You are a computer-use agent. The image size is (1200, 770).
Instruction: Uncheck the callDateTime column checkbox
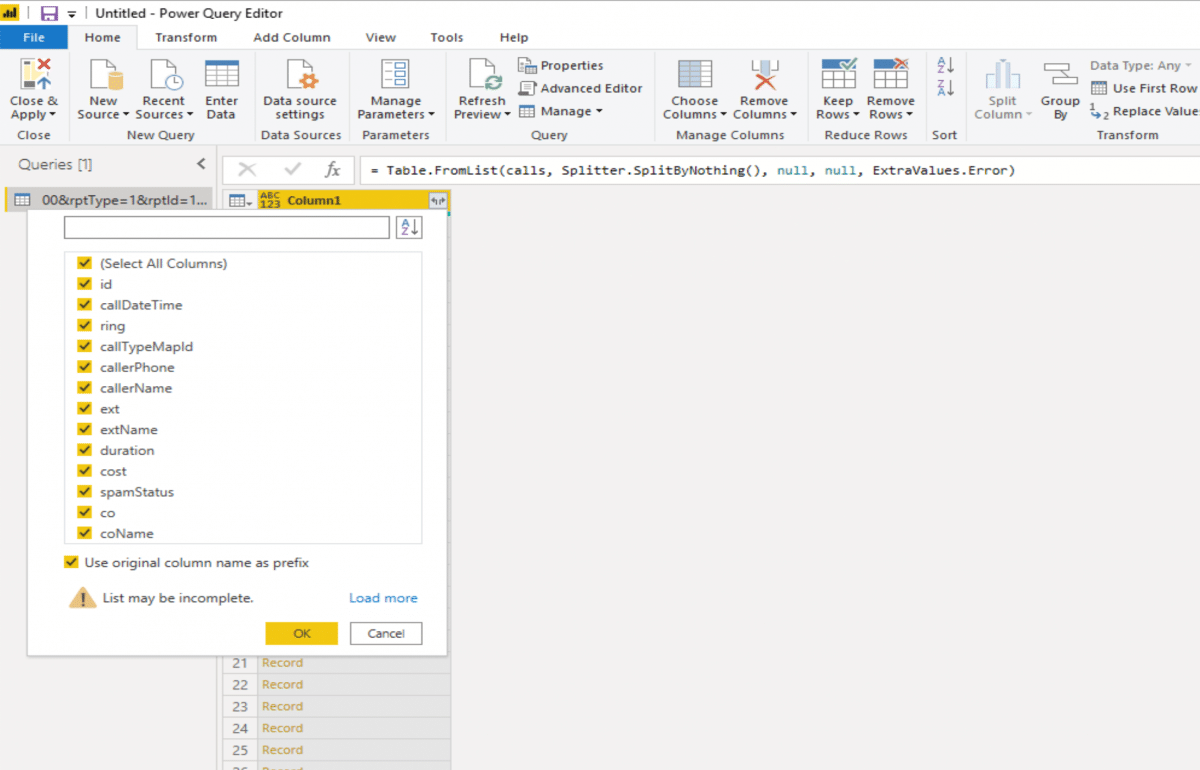(x=85, y=305)
